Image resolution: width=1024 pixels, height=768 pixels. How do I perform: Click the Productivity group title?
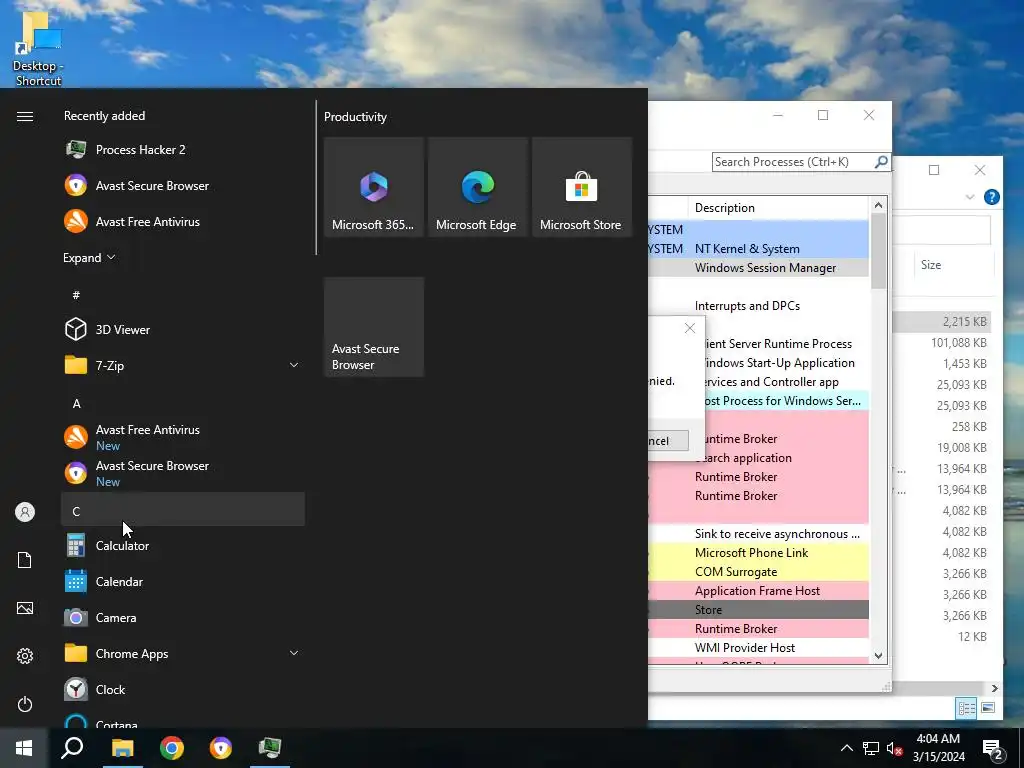355,117
